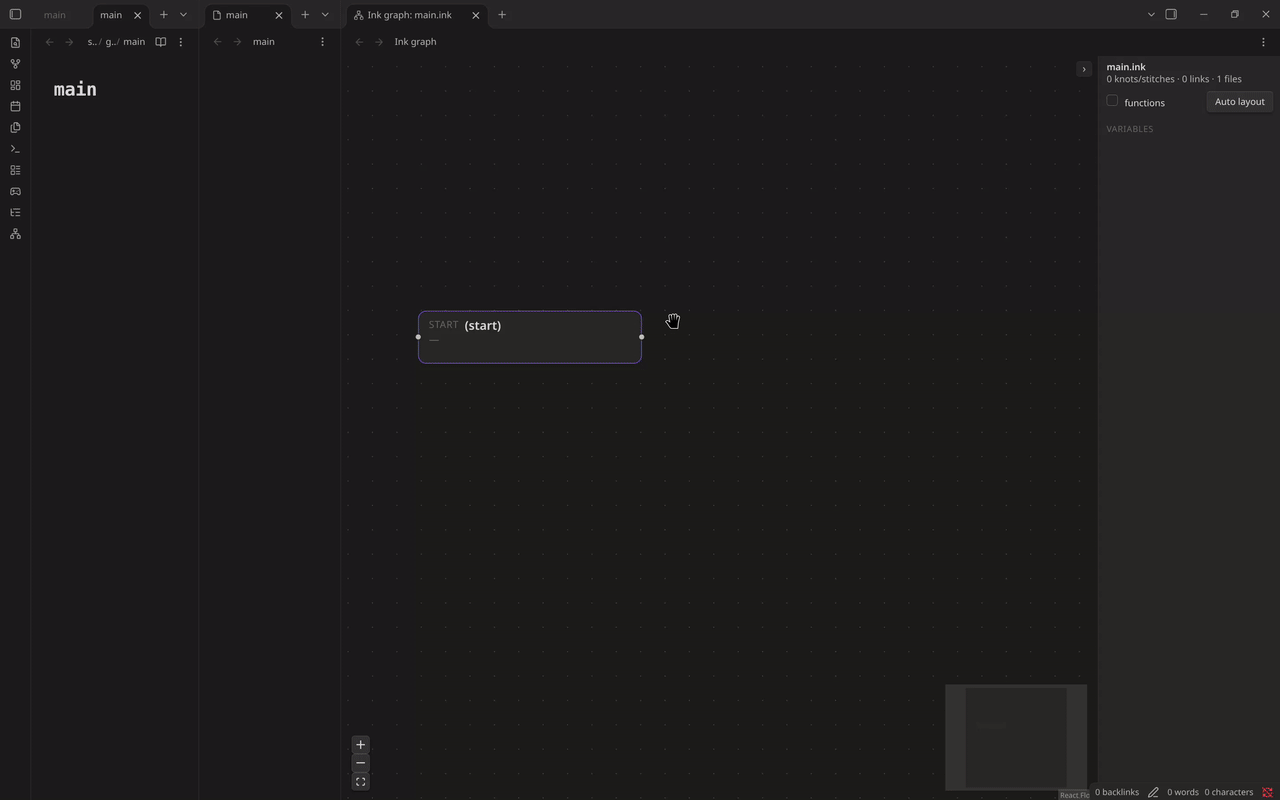1280x800 pixels.
Task: Open command palette terminal icon
Action: [x=15, y=149]
